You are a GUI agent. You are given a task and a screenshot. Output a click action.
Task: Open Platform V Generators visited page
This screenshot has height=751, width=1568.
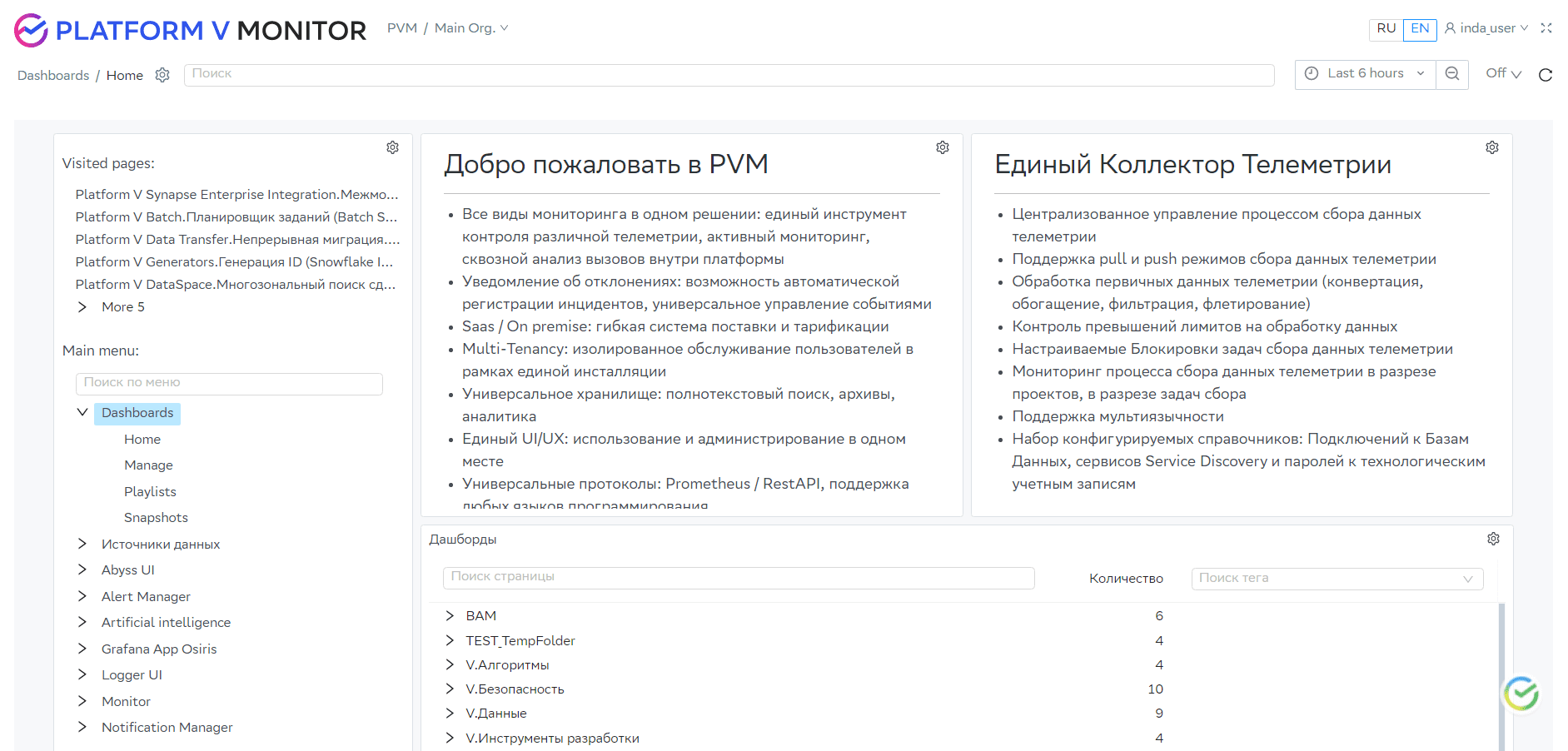tap(234, 262)
